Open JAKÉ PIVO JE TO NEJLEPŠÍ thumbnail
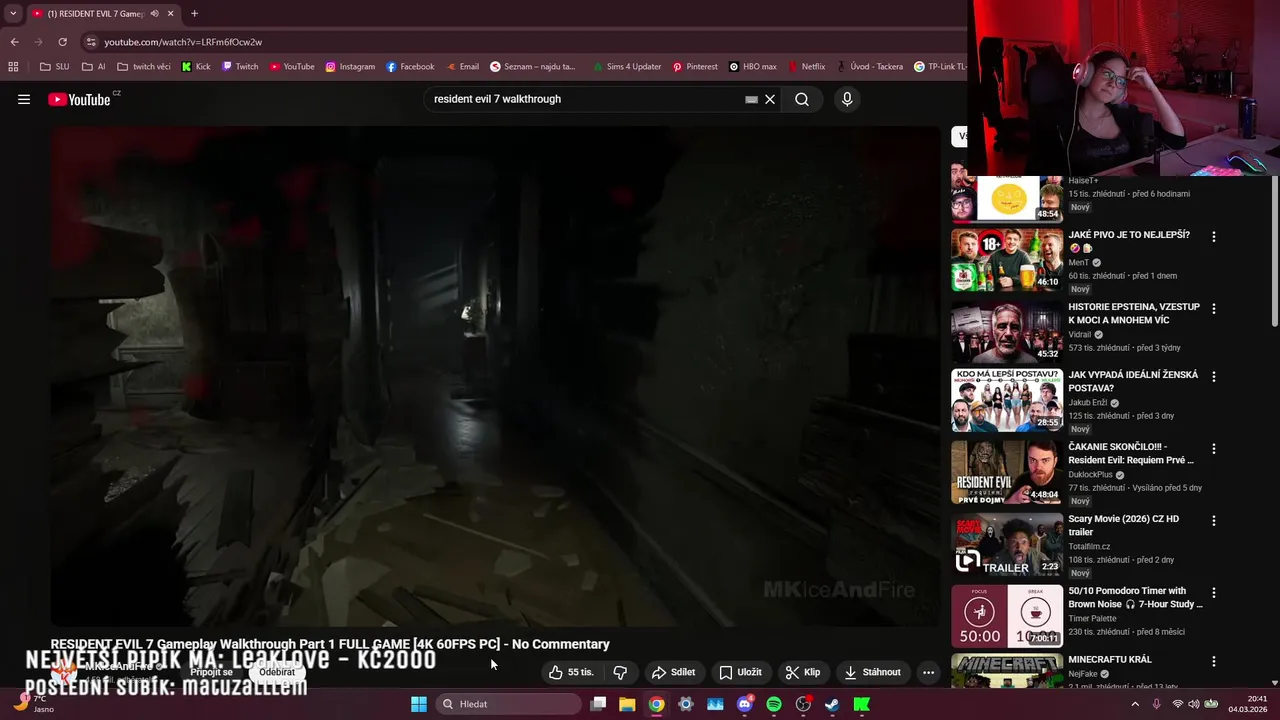Screen dimensions: 1280x720 coord(1007,260)
